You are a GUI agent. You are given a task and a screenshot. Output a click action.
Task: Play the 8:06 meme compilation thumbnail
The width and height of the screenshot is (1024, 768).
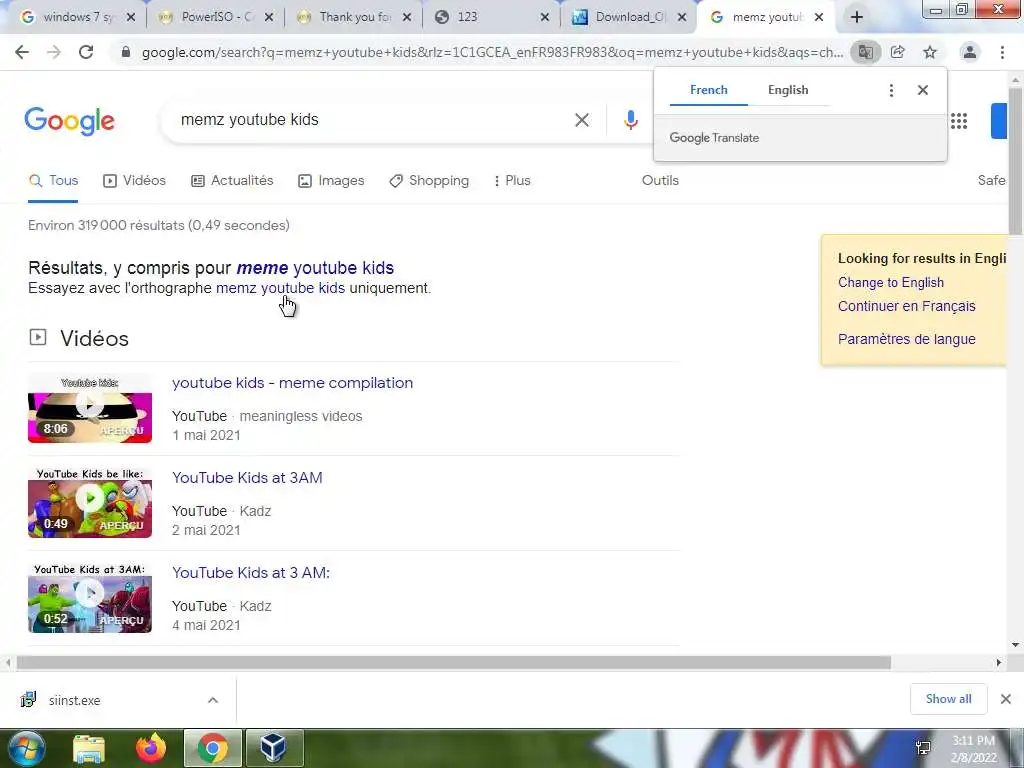pyautogui.click(x=90, y=408)
